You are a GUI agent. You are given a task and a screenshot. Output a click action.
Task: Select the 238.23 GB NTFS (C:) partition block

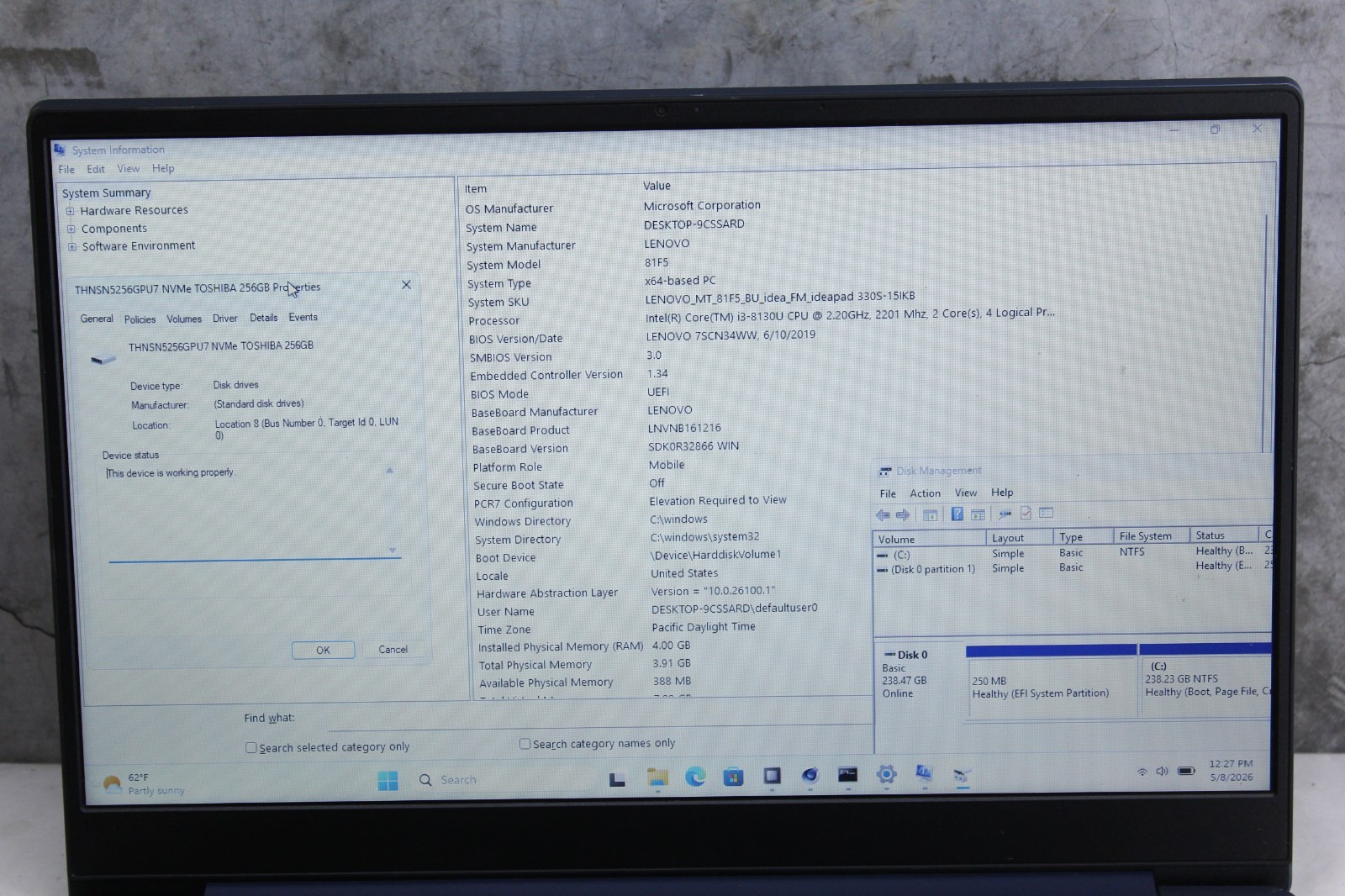click(x=1205, y=679)
